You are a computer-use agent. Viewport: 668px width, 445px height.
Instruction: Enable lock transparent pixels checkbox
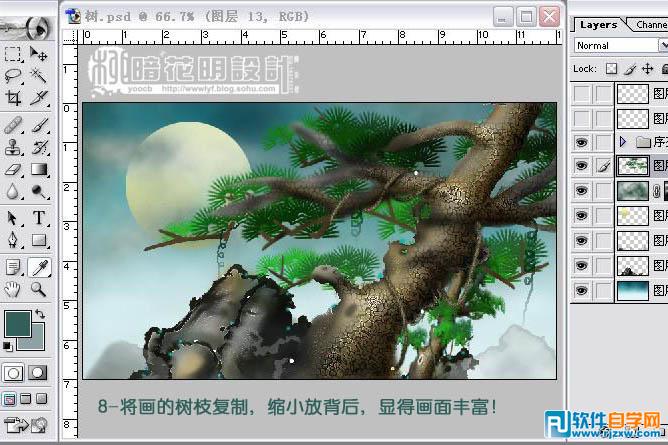pos(611,69)
